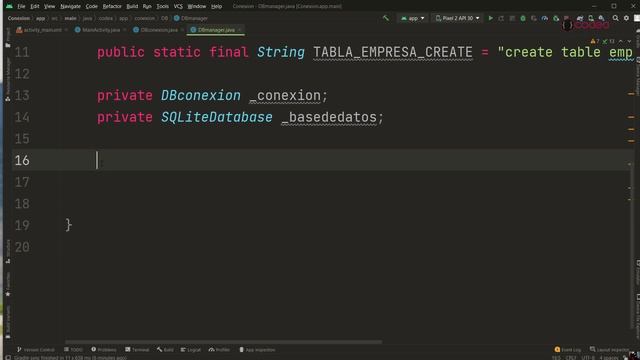Open the Run menu
The width and height of the screenshot is (640, 360).
coord(147,7)
